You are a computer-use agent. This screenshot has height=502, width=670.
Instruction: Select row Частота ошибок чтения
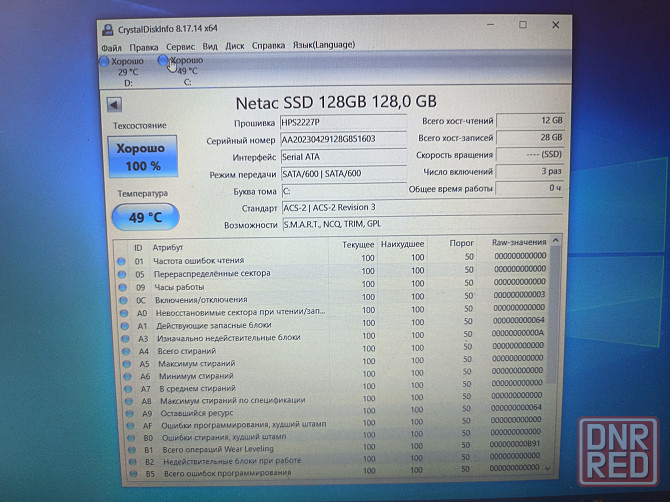coord(332,258)
